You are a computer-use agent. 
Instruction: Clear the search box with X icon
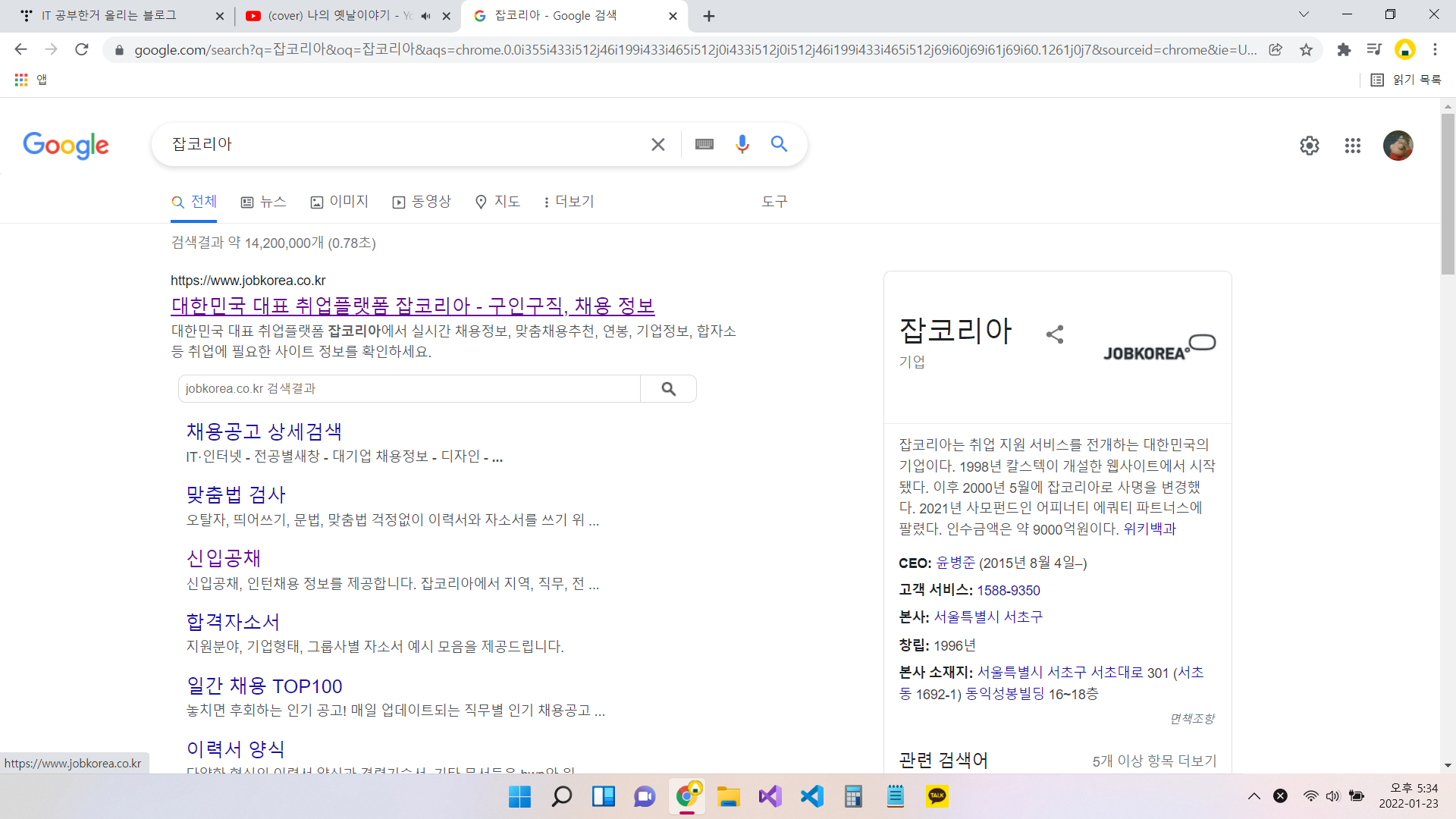[x=657, y=144]
